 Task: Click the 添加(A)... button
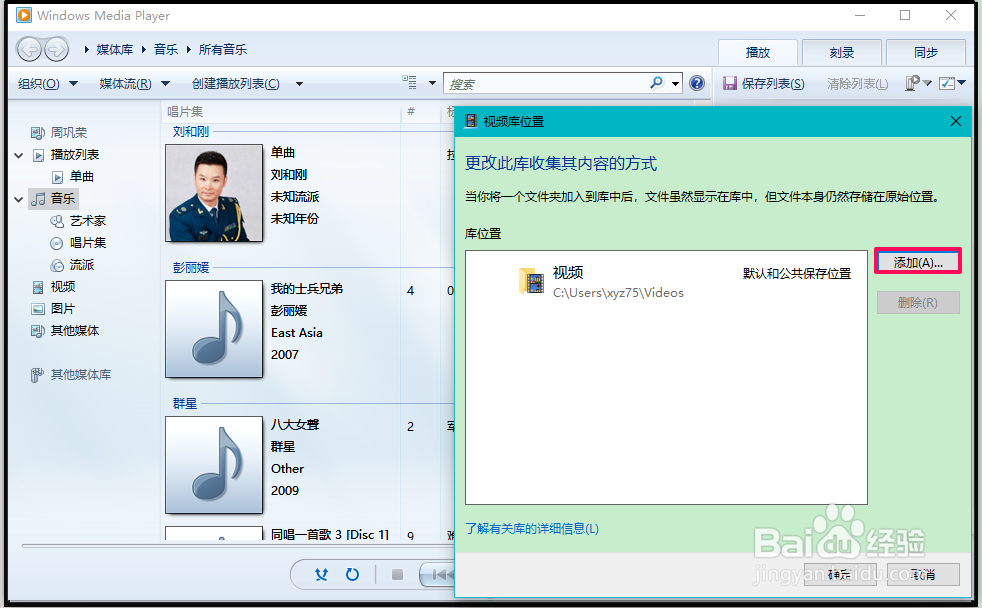[917, 261]
